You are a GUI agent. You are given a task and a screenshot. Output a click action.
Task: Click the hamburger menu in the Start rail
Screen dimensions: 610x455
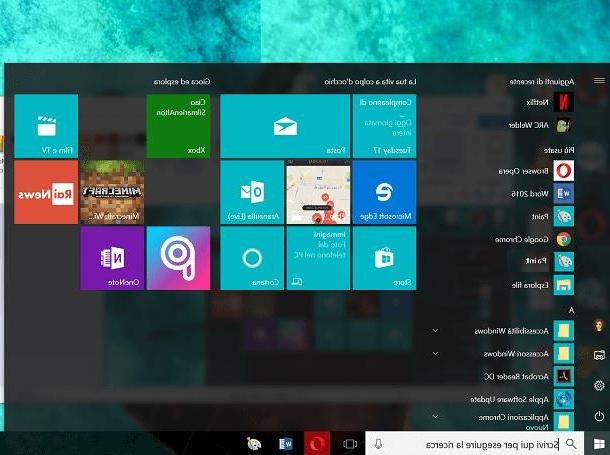point(599,80)
